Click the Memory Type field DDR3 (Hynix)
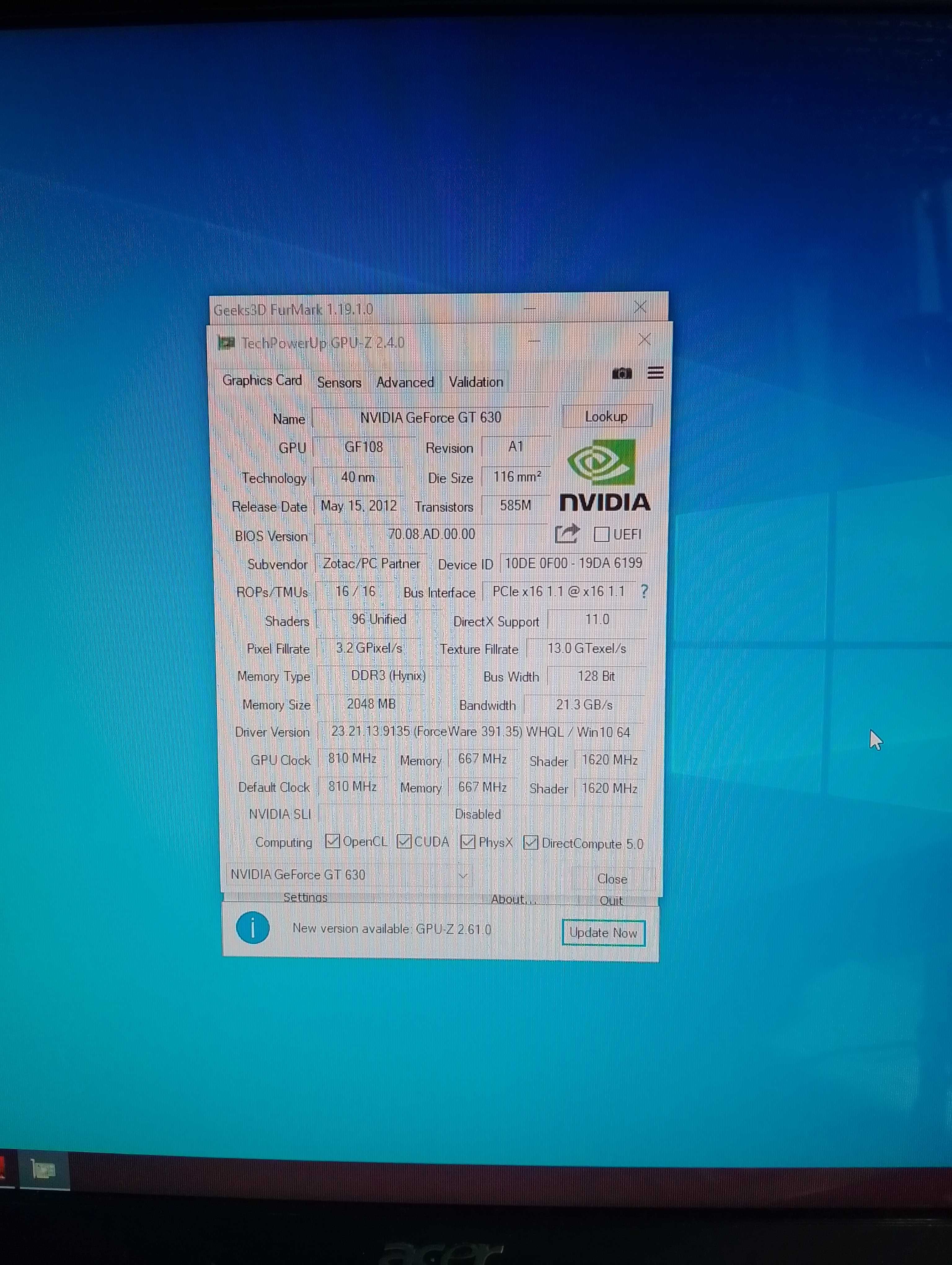The height and width of the screenshot is (1265, 952). [x=388, y=676]
